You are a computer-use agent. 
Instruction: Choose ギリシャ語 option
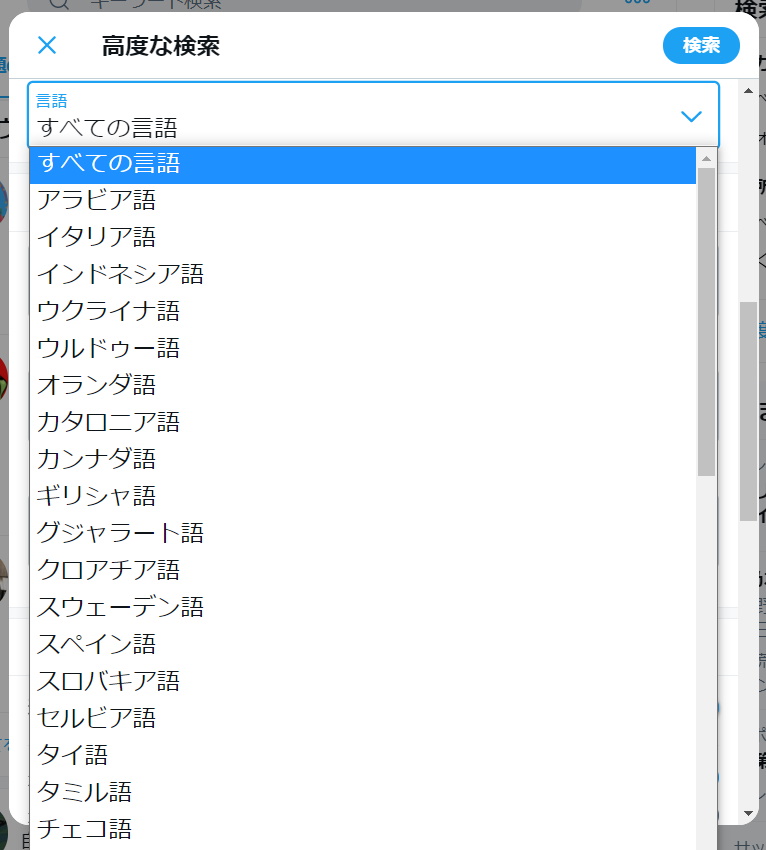[96, 496]
